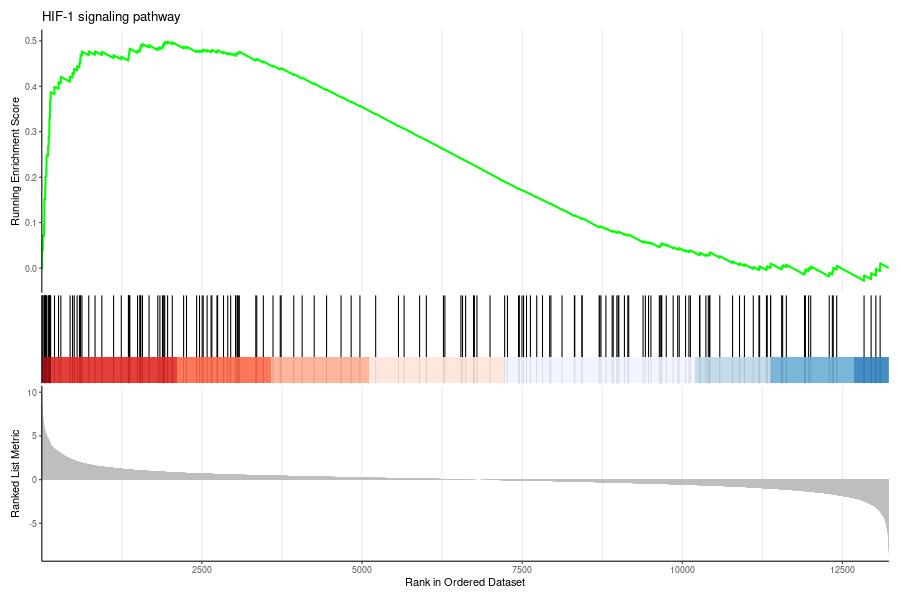
Task: Click the 0.1 tick on enrichment axis
Action: pyautogui.click(x=31, y=223)
